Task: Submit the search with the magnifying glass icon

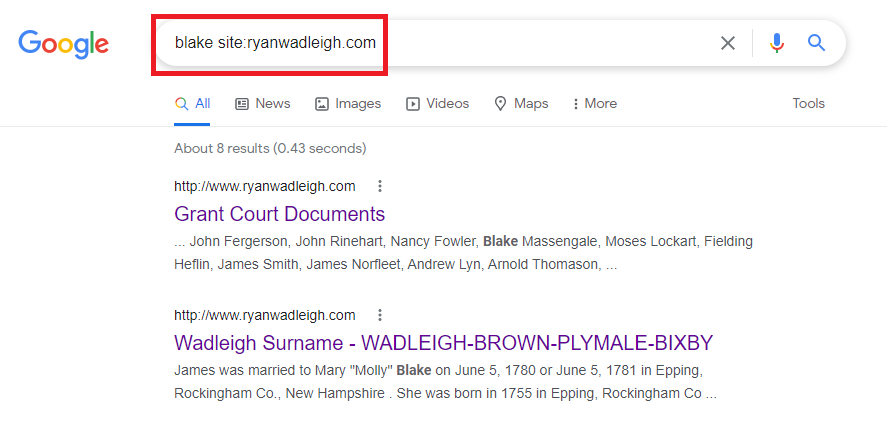Action: tap(816, 42)
